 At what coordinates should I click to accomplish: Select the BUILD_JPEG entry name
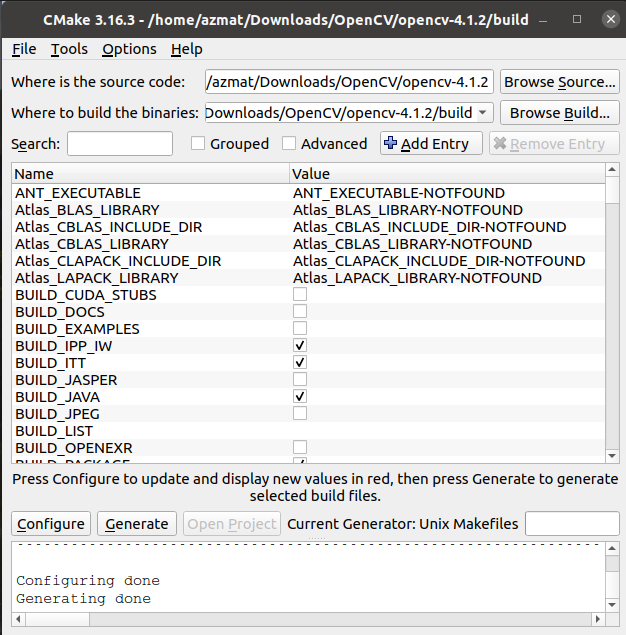pyautogui.click(x=57, y=414)
